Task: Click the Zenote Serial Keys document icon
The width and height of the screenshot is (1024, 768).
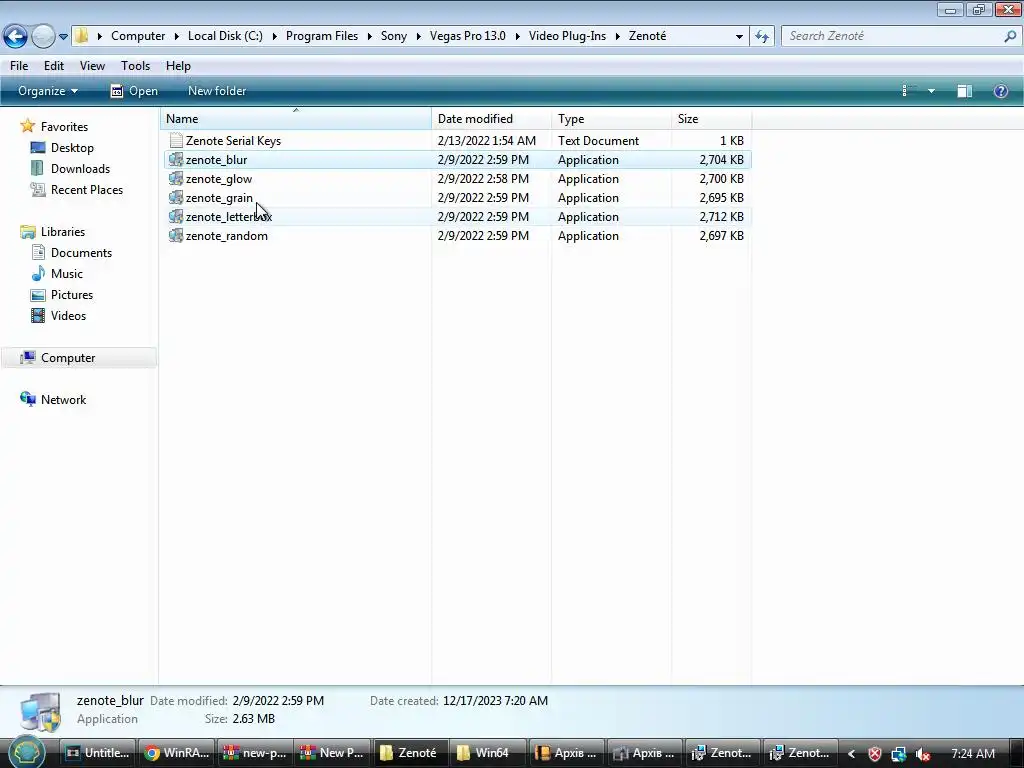Action: pyautogui.click(x=176, y=140)
